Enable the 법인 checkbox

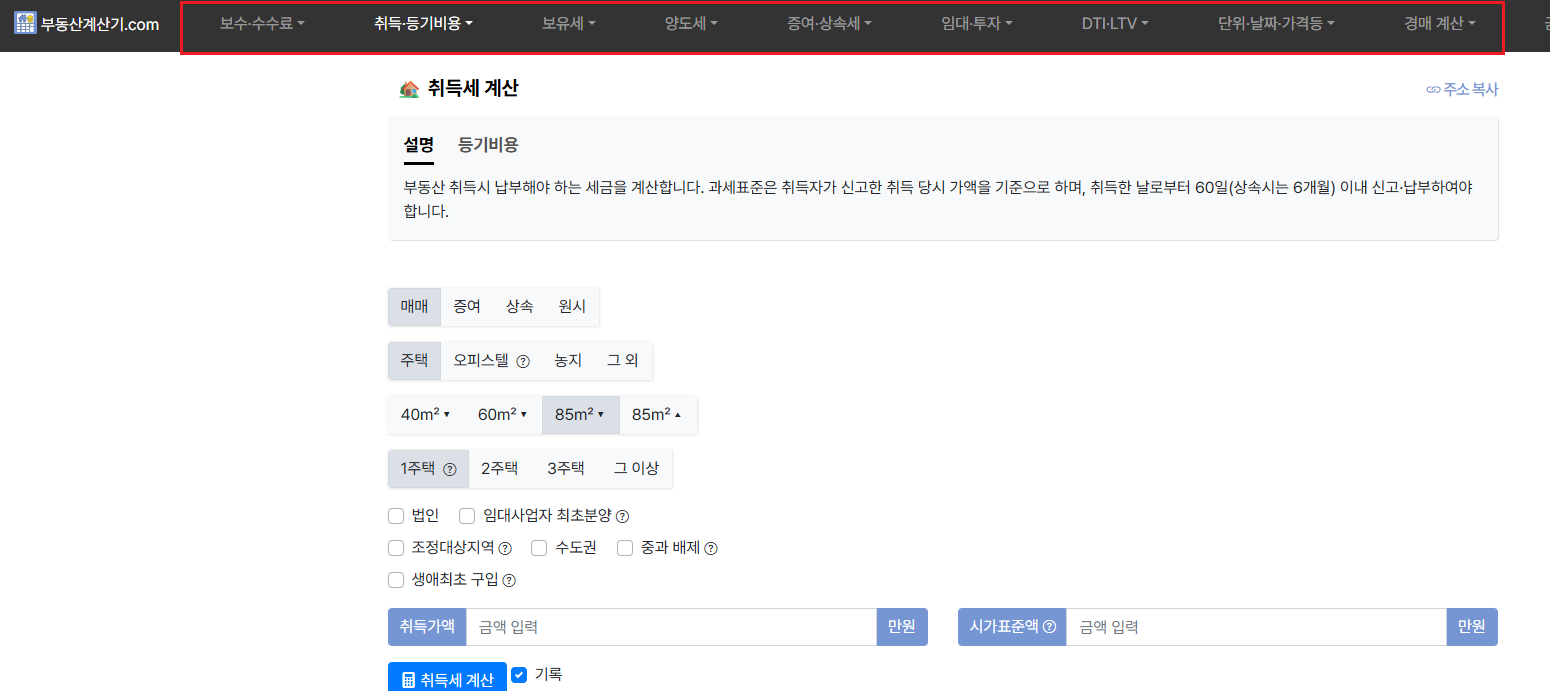coord(396,515)
